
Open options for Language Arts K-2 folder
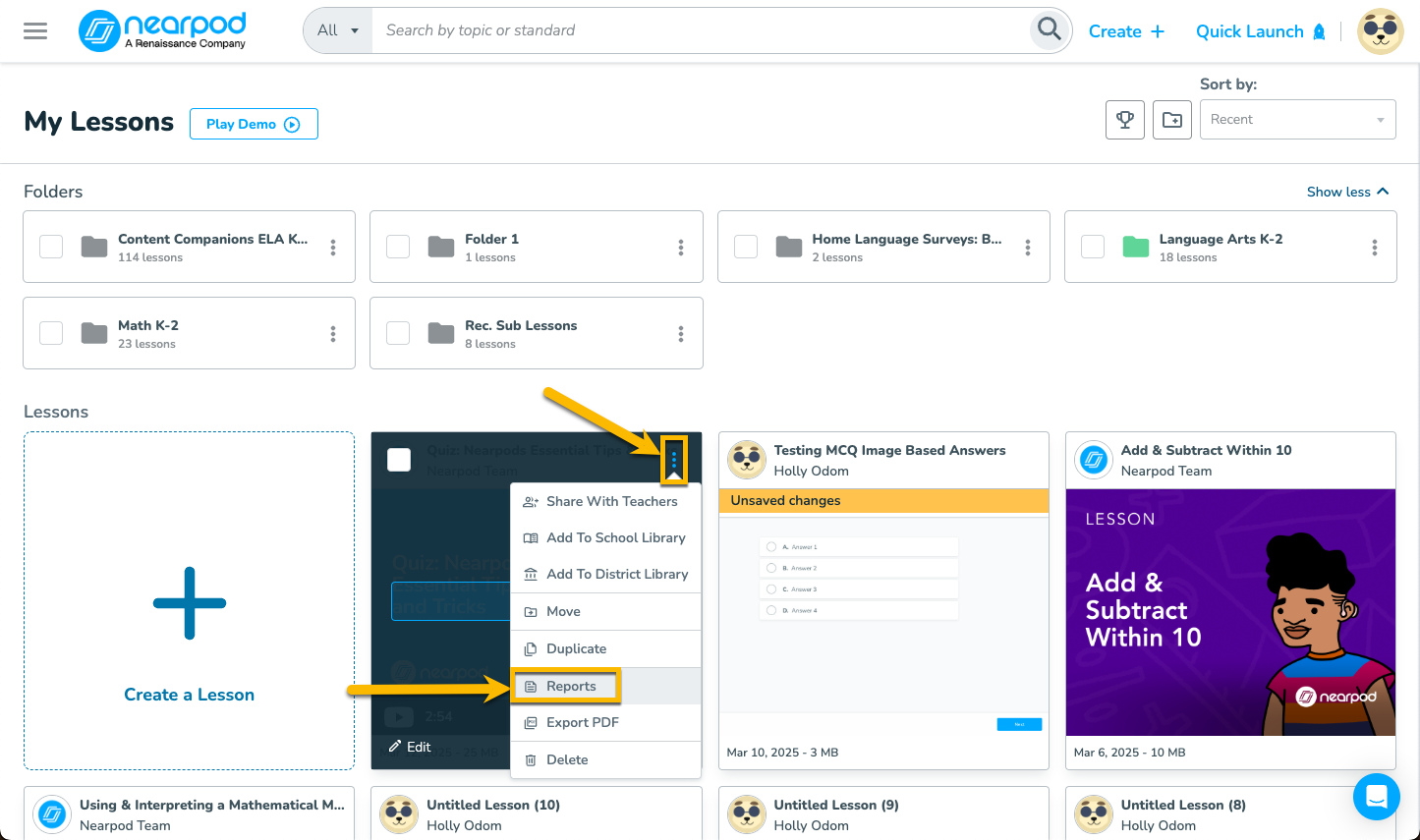pos(1375,248)
